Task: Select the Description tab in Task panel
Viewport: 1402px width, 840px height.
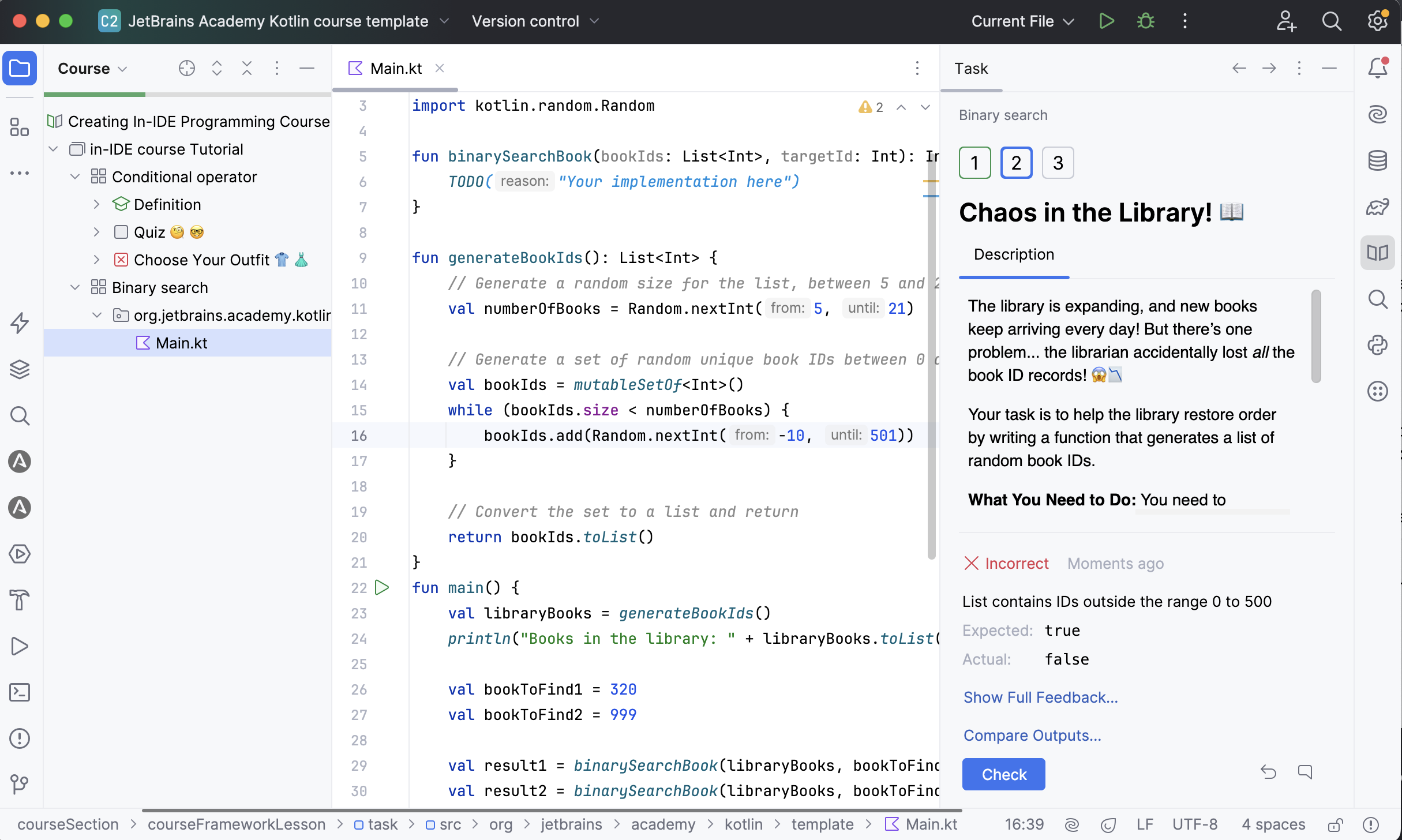Action: [x=1014, y=254]
